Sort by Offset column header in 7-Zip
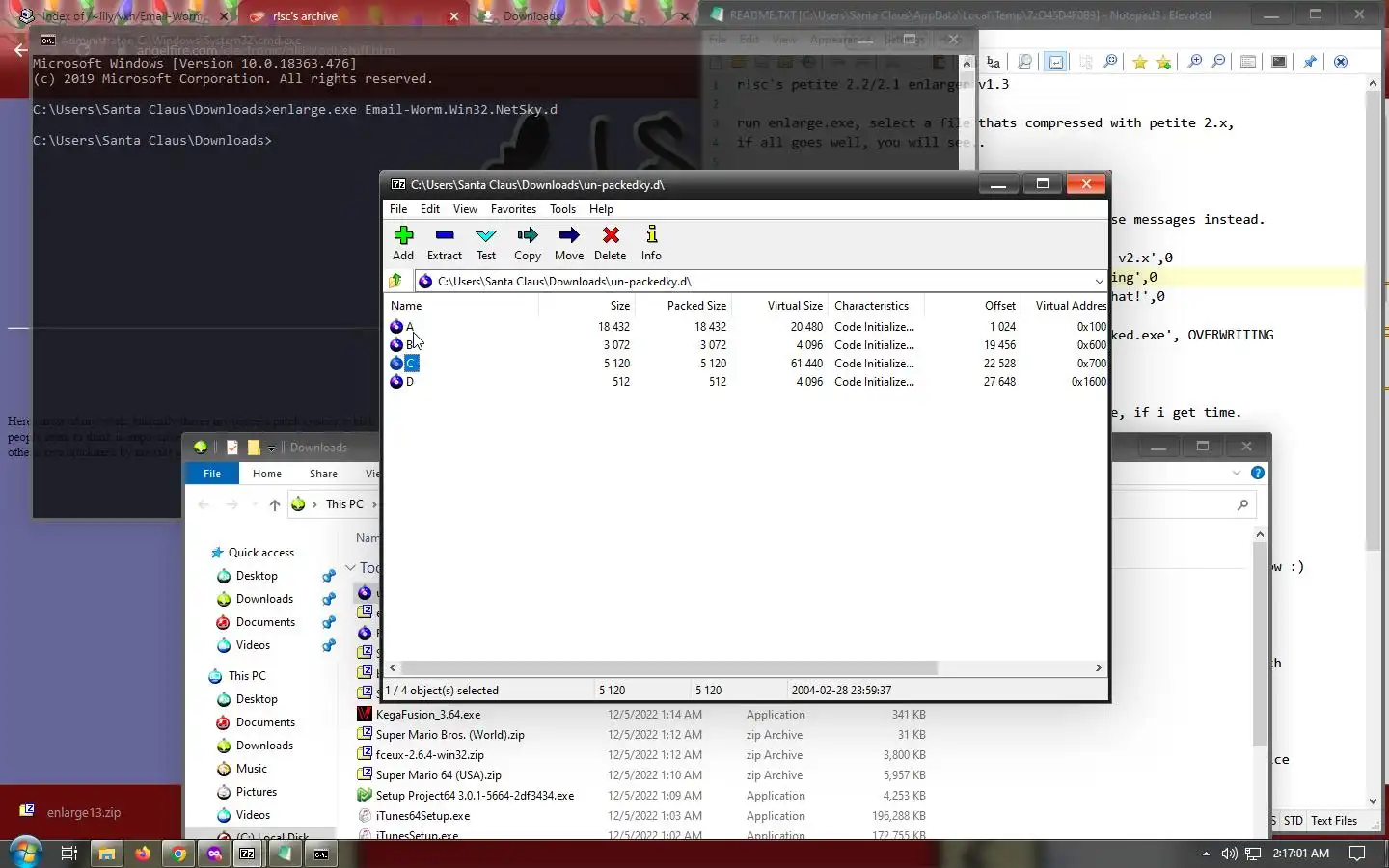The width and height of the screenshot is (1389, 868). point(972,306)
